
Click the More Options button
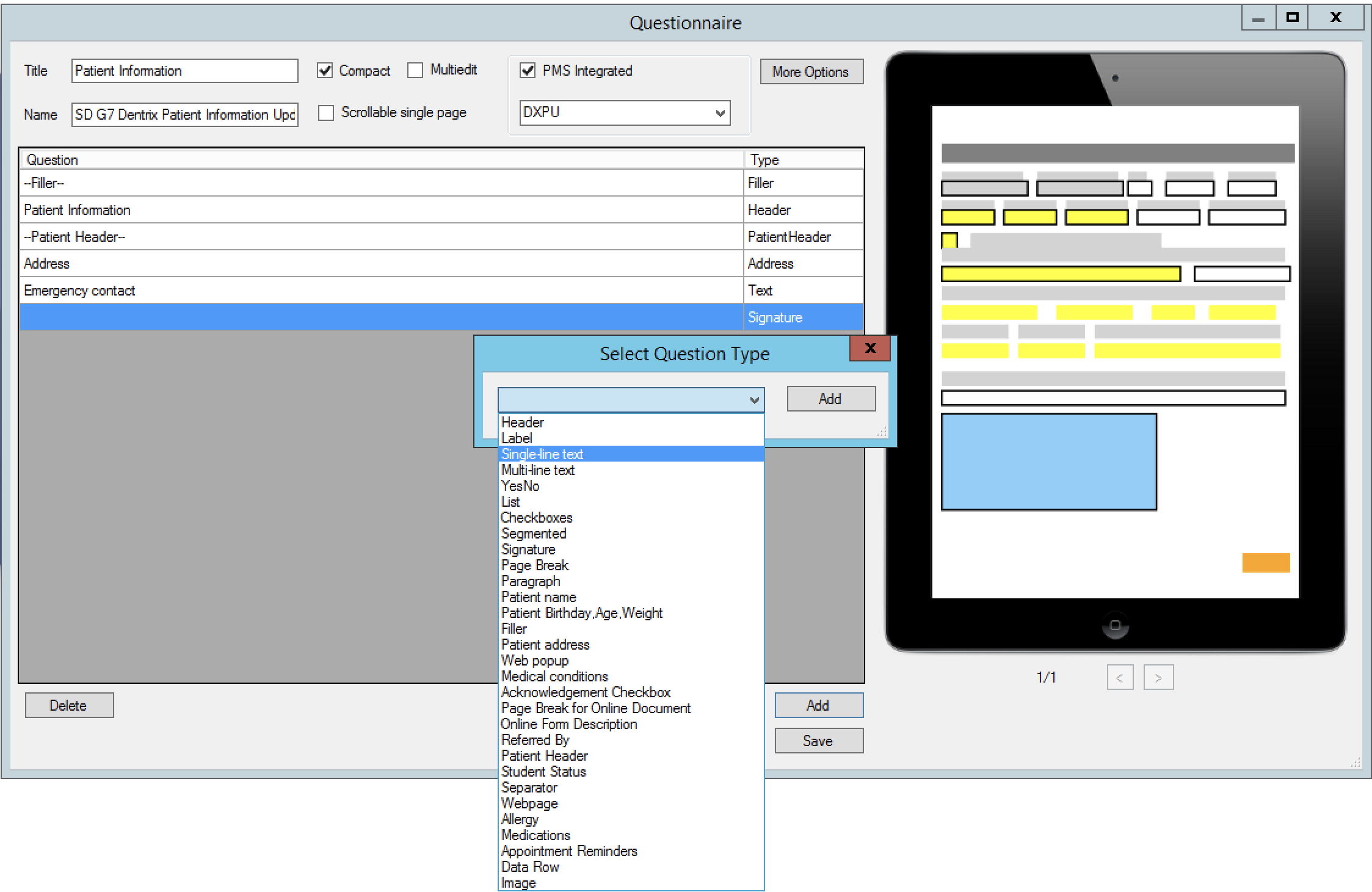point(811,71)
